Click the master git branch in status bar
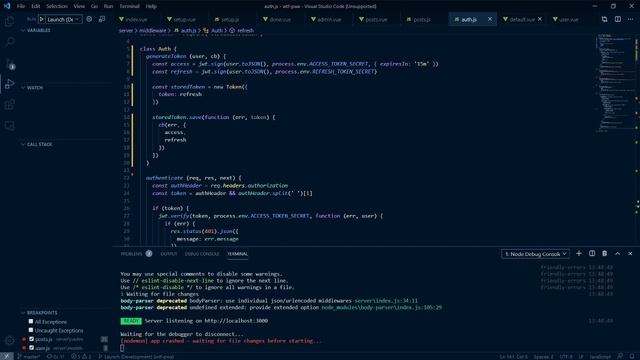The width and height of the screenshot is (640, 360). tap(29, 356)
